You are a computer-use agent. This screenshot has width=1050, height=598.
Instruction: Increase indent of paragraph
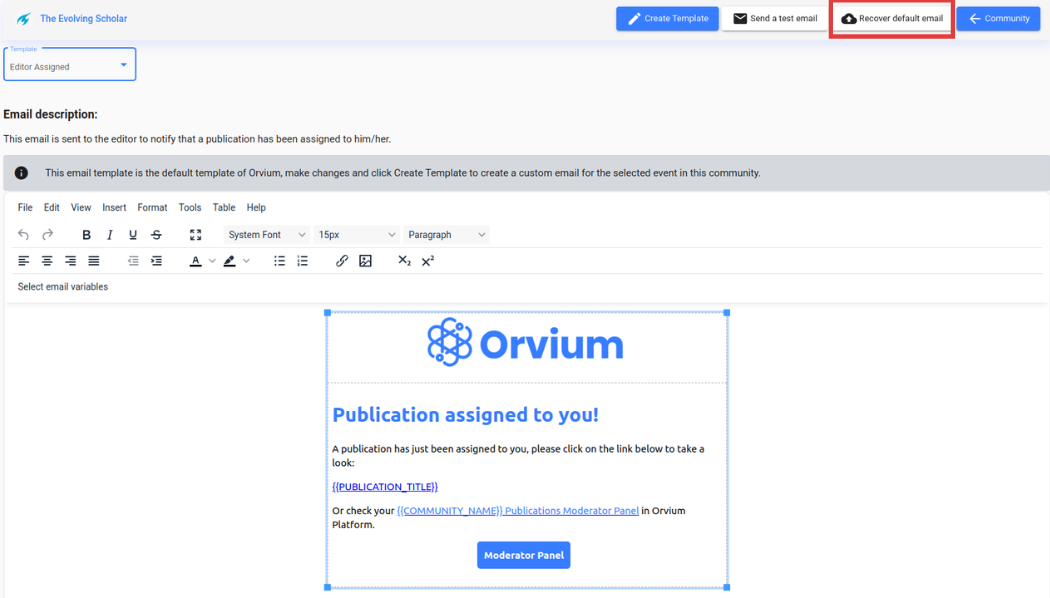pyautogui.click(x=156, y=260)
